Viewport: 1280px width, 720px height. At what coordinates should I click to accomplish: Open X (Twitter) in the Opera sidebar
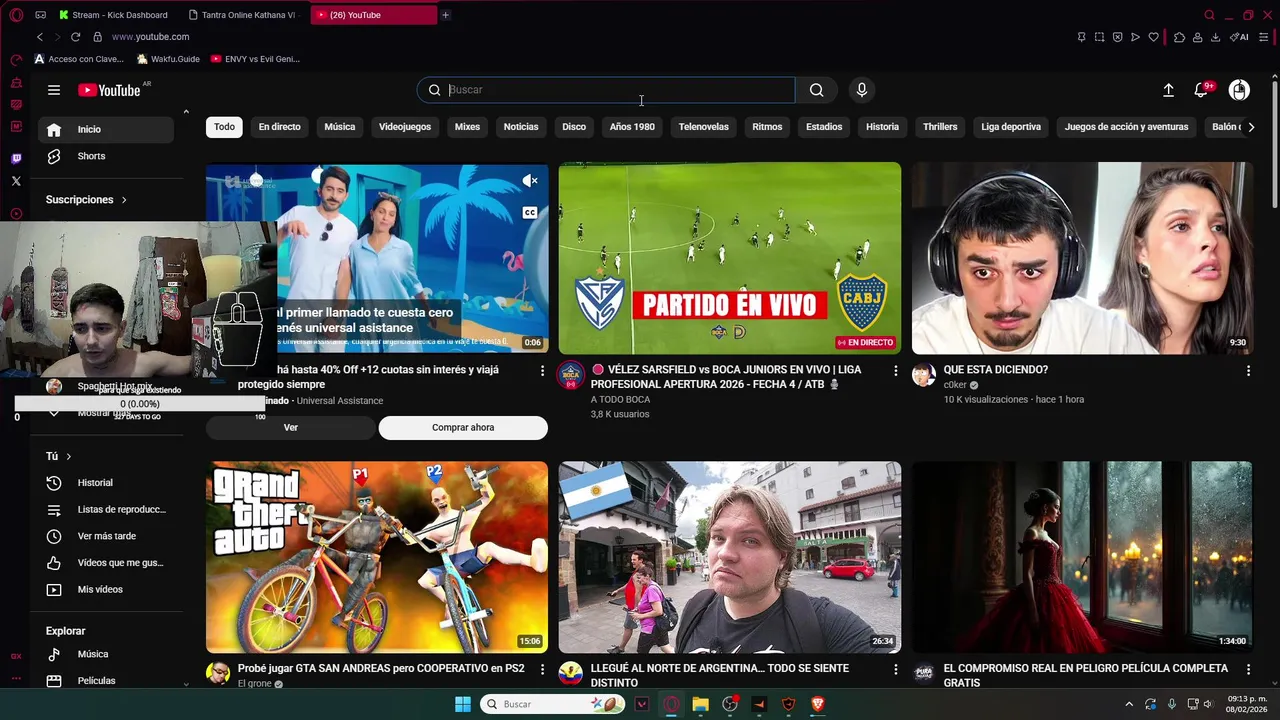pyautogui.click(x=16, y=181)
